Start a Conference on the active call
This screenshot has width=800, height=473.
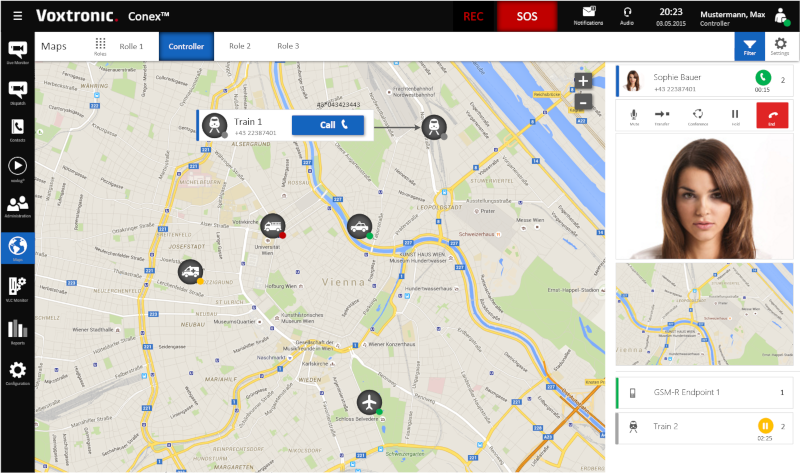point(698,116)
